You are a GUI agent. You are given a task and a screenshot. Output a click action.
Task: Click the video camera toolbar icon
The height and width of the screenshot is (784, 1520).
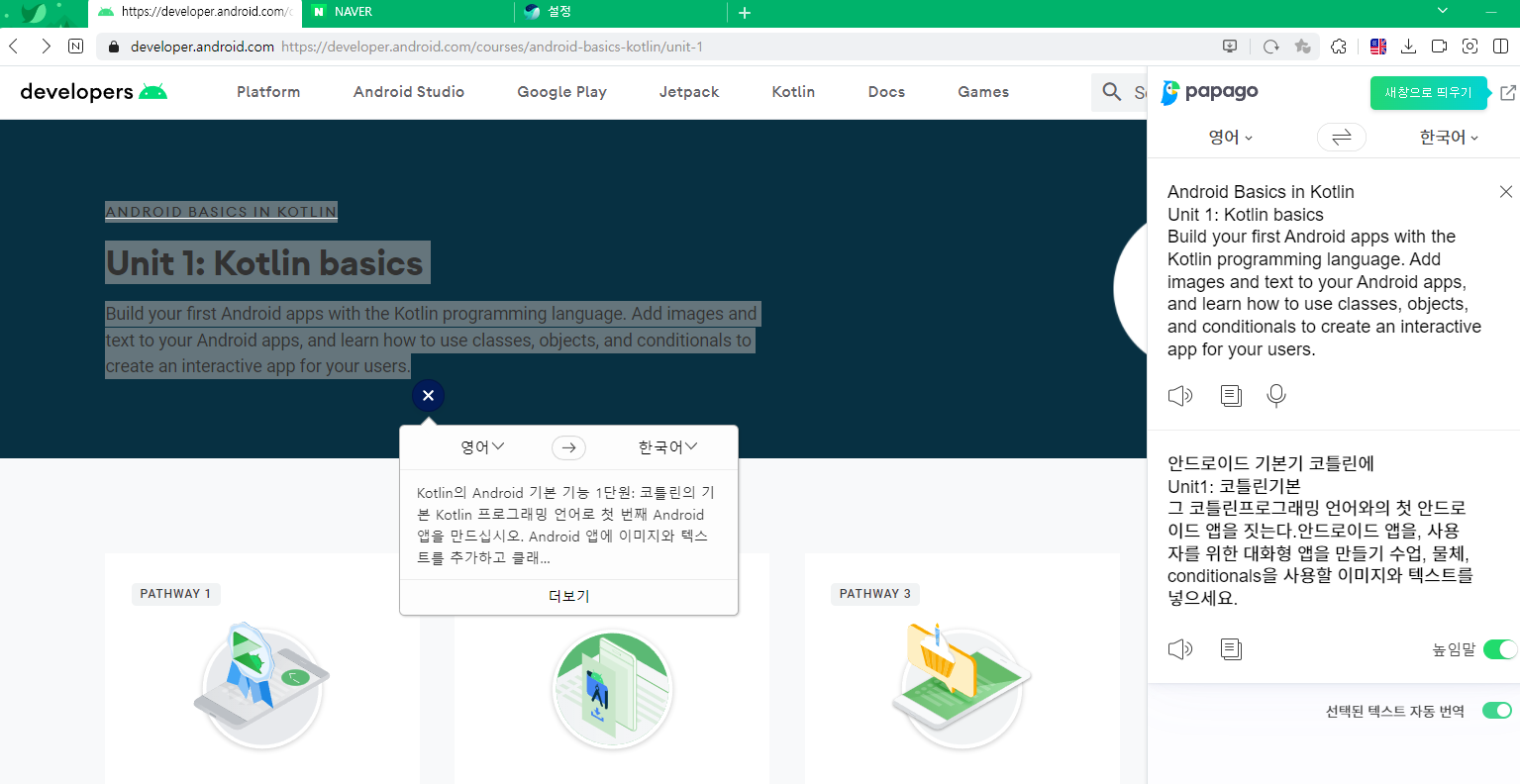[x=1440, y=47]
